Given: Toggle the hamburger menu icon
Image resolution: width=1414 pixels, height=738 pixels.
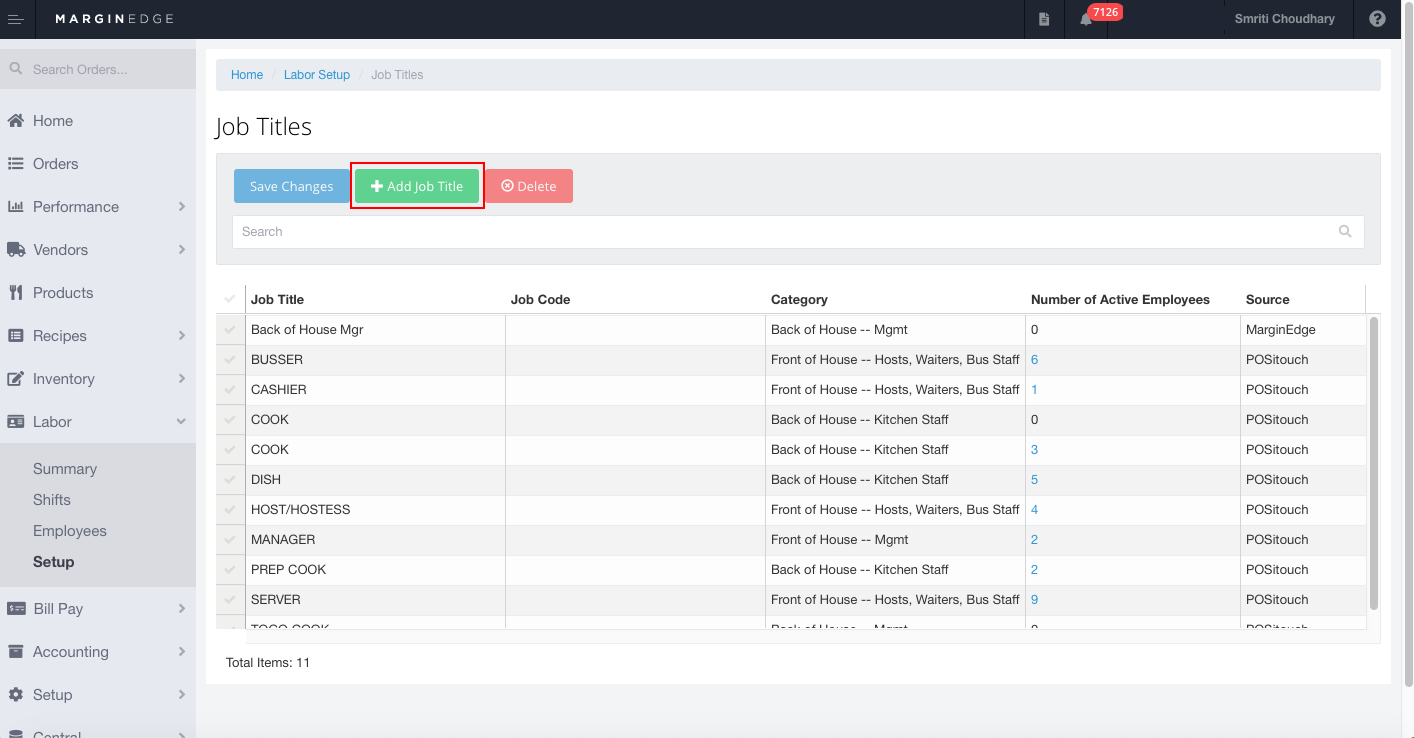Looking at the screenshot, I should (16, 19).
